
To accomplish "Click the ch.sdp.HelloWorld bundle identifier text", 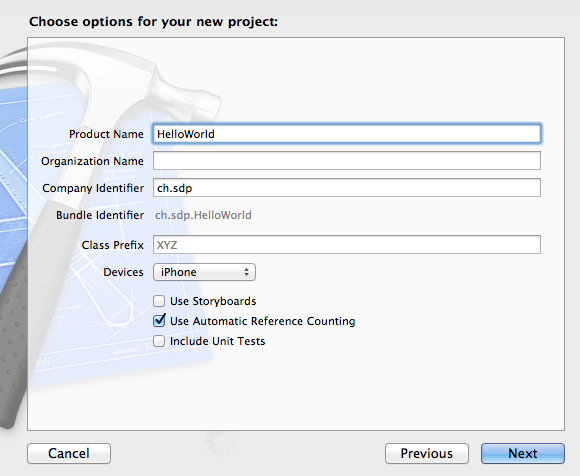I will tap(203, 215).
